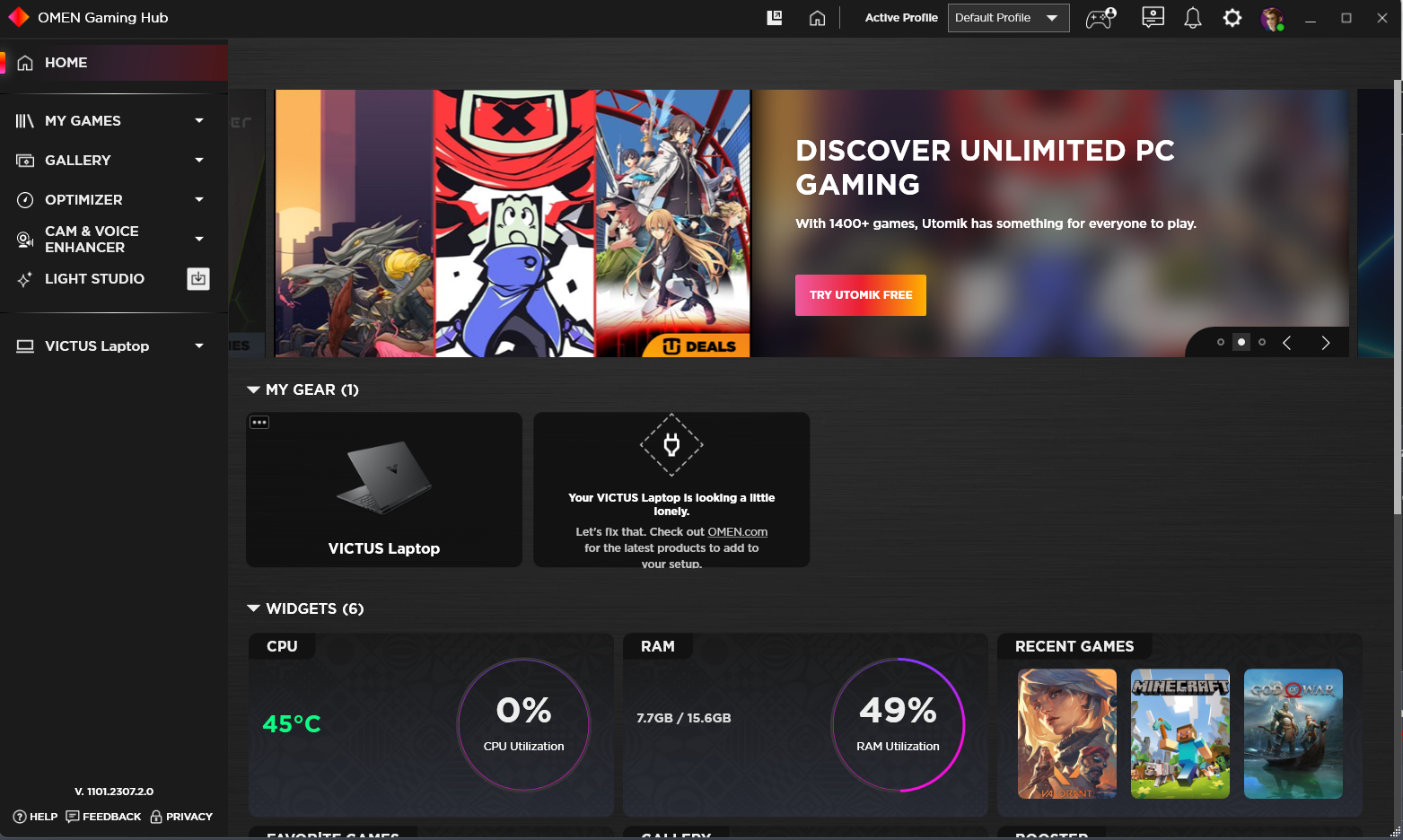
Task: Click the Optimizer gauge icon
Action: click(25, 200)
